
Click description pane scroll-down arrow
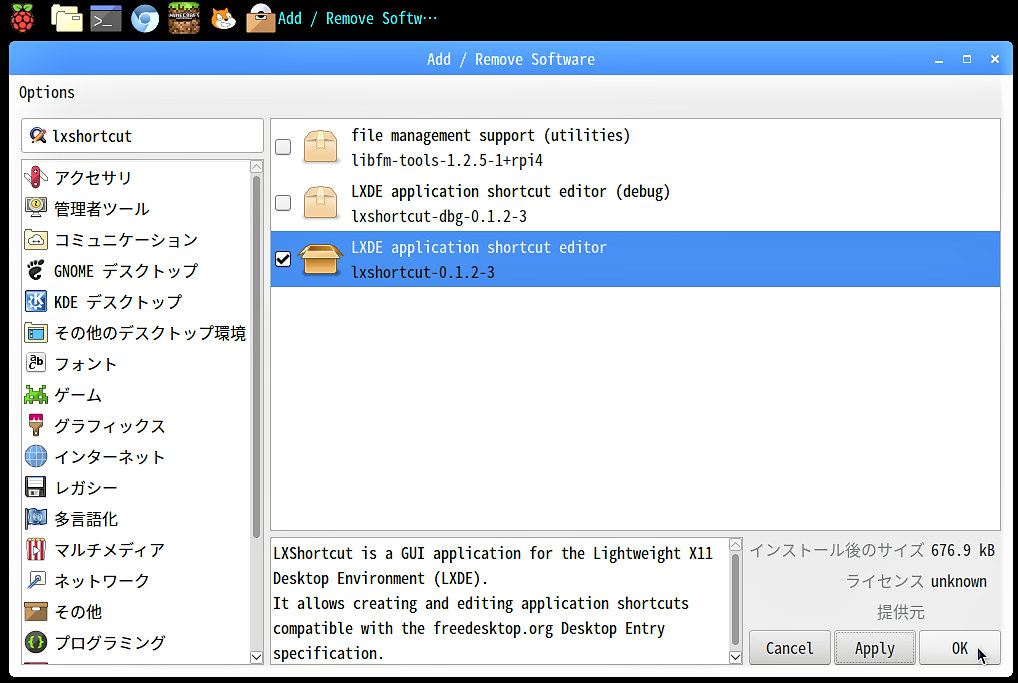[736, 657]
